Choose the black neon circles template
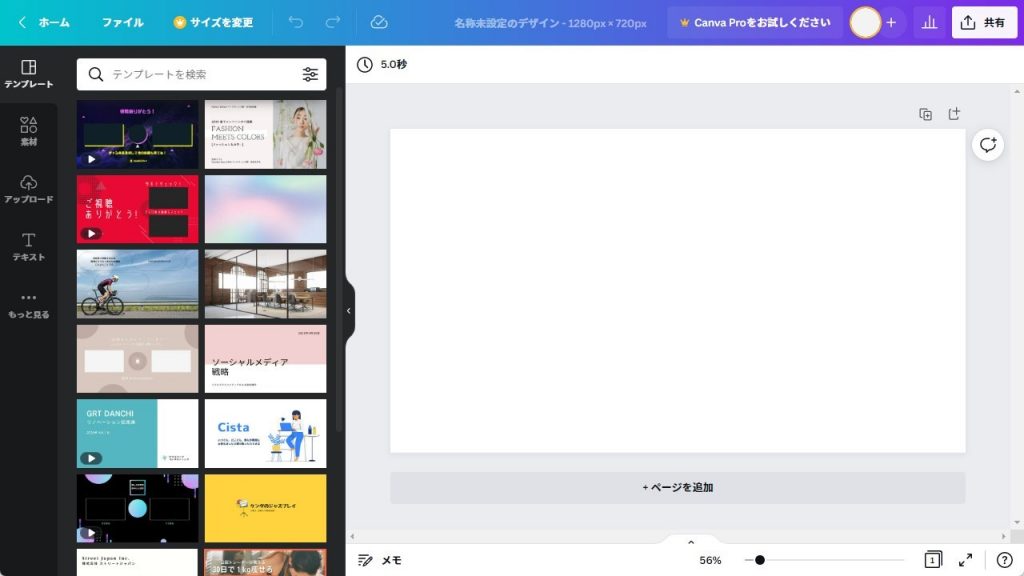 point(137,508)
